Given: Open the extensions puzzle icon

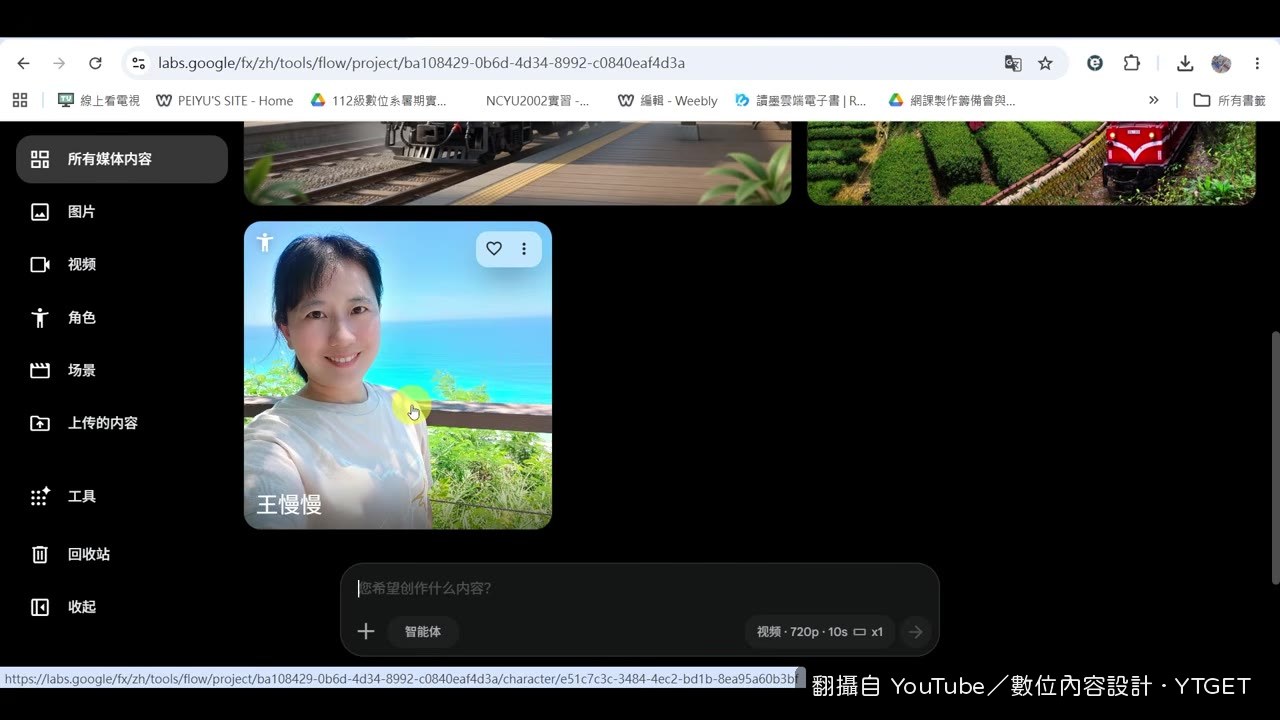Looking at the screenshot, I should pyautogui.click(x=1131, y=63).
